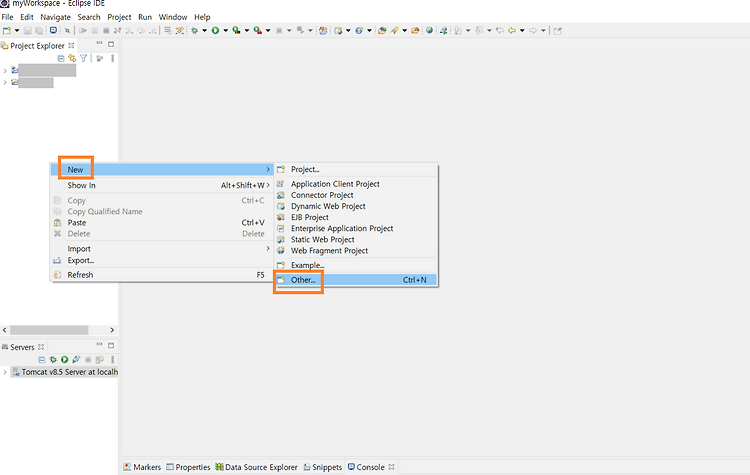Select Example... in the New submenu
The width and height of the screenshot is (750, 475).
click(x=356, y=265)
